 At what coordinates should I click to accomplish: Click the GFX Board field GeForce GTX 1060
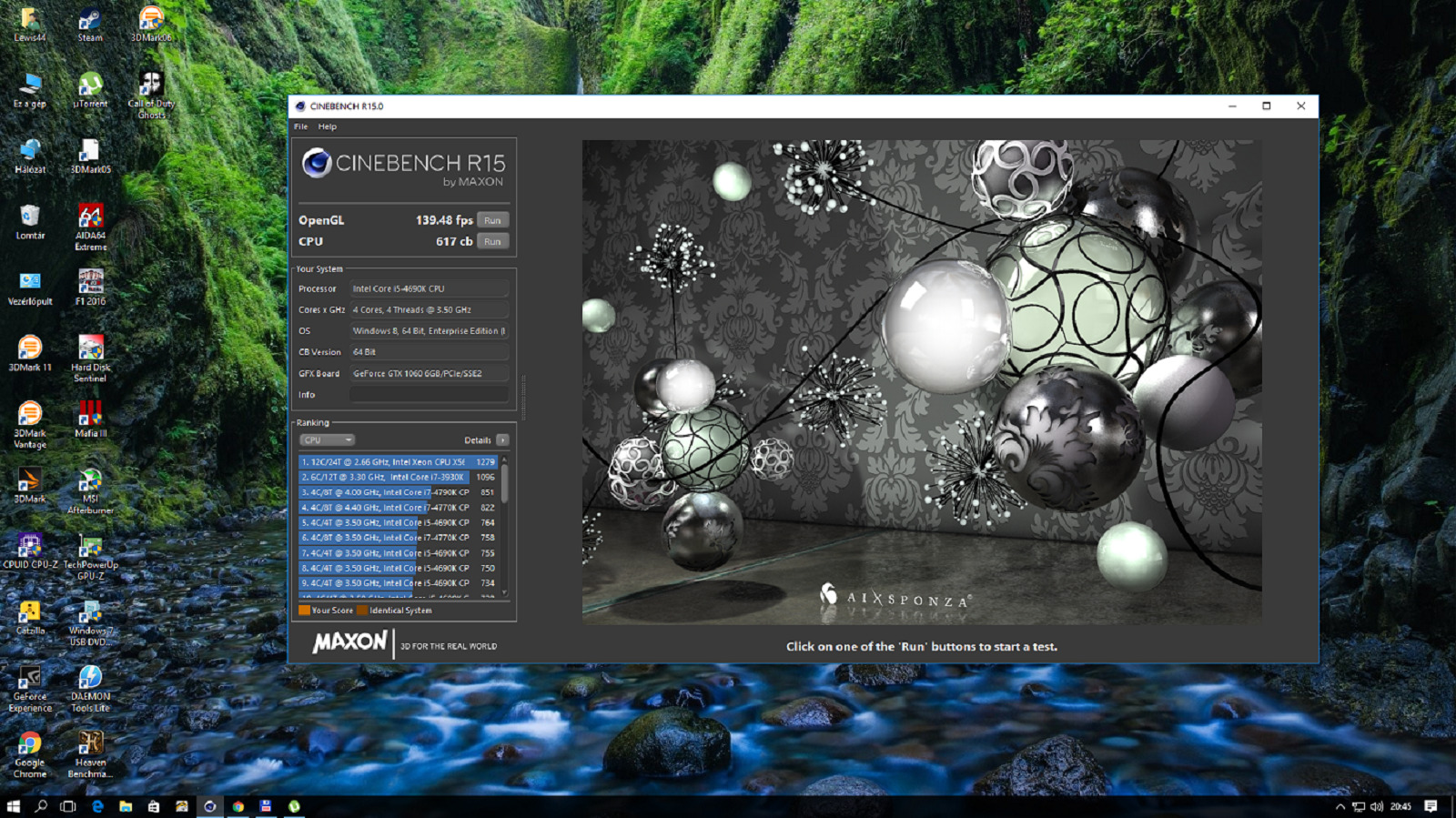point(429,373)
